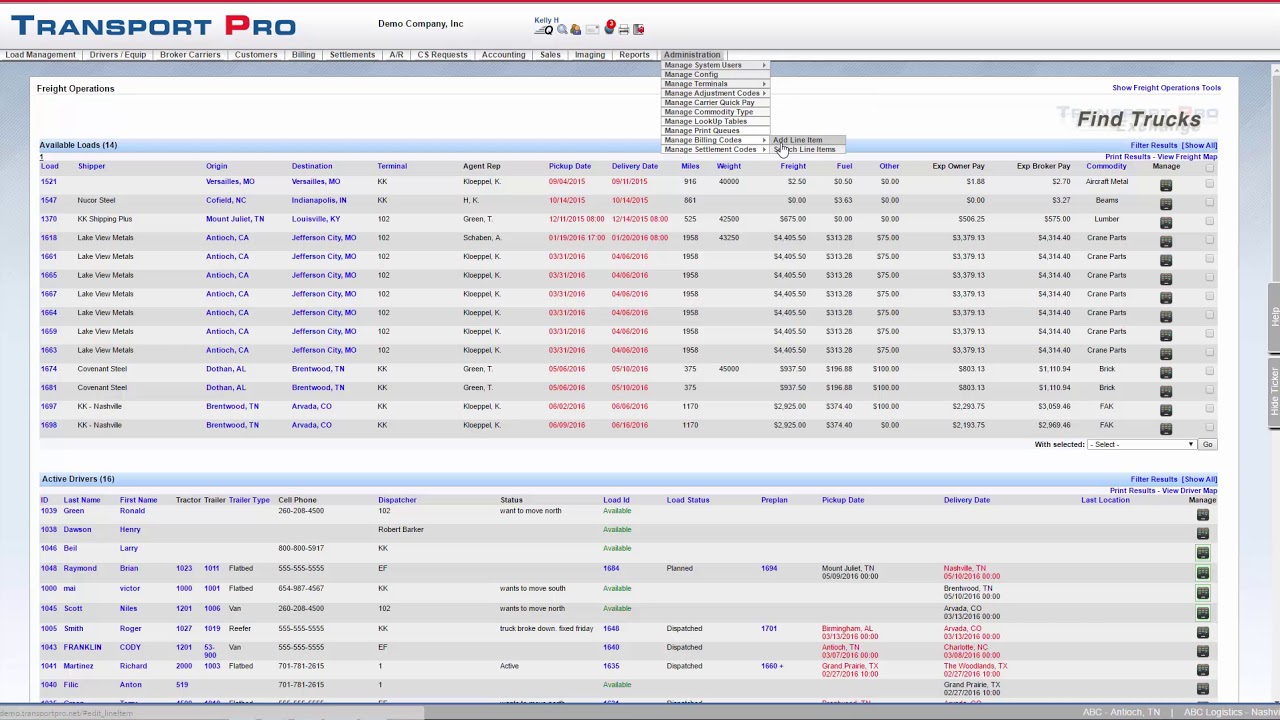1280x720 pixels.
Task: Click the printer icon in the header
Action: point(624,29)
